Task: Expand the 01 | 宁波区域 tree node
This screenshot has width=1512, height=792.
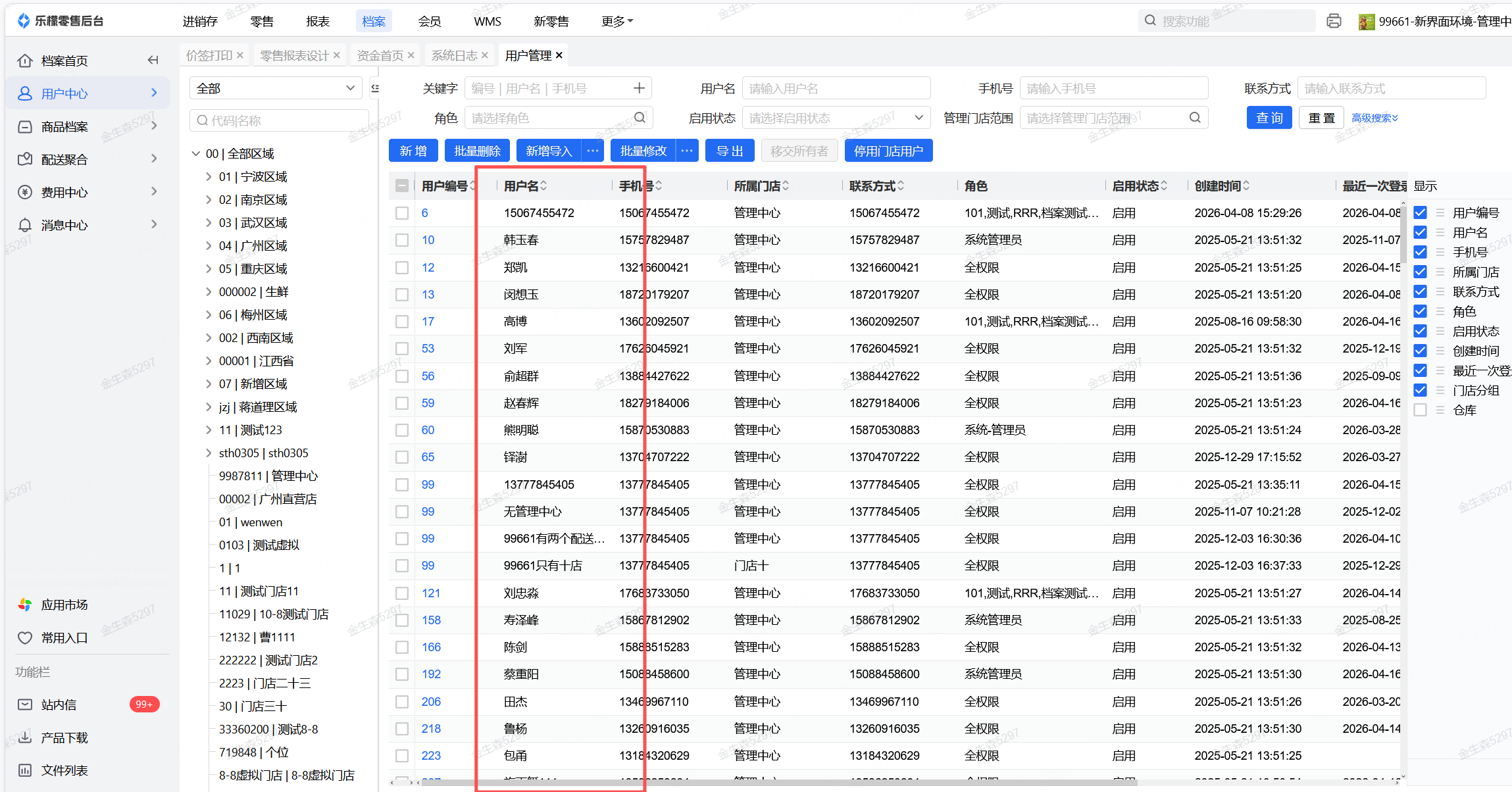Action: point(209,177)
